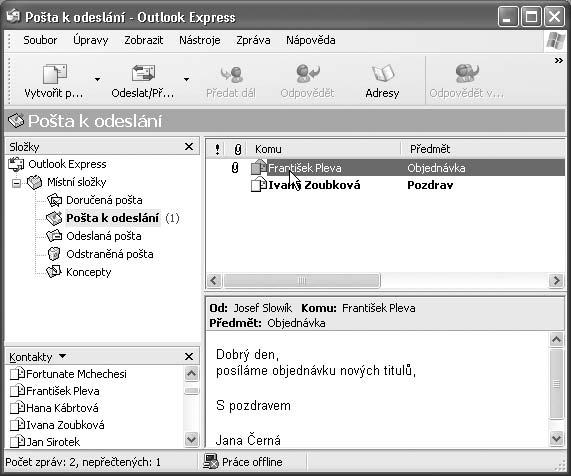Open the Zpráva menu
The height and width of the screenshot is (476, 571).
coord(253,40)
